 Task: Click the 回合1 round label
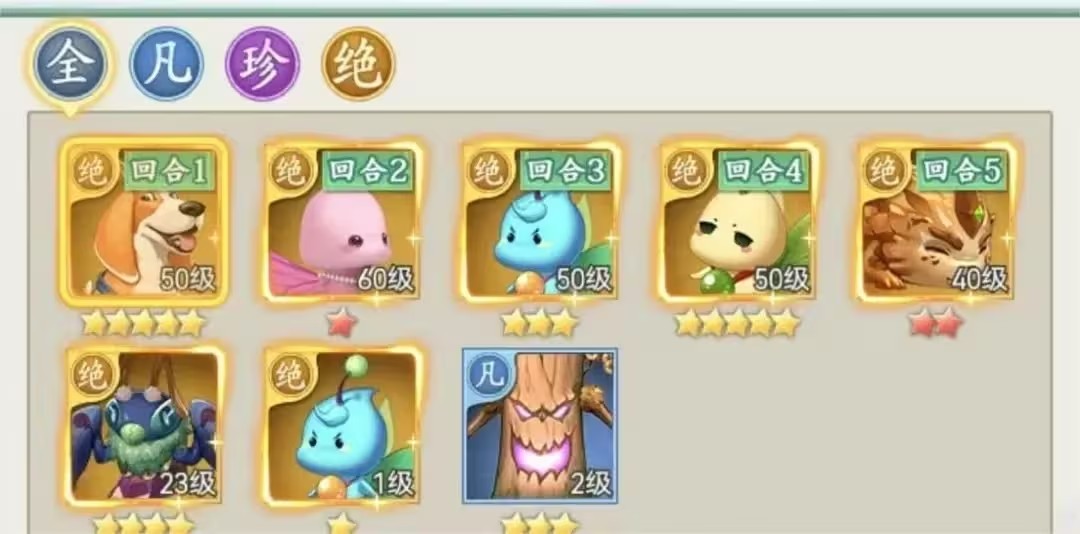[169, 170]
